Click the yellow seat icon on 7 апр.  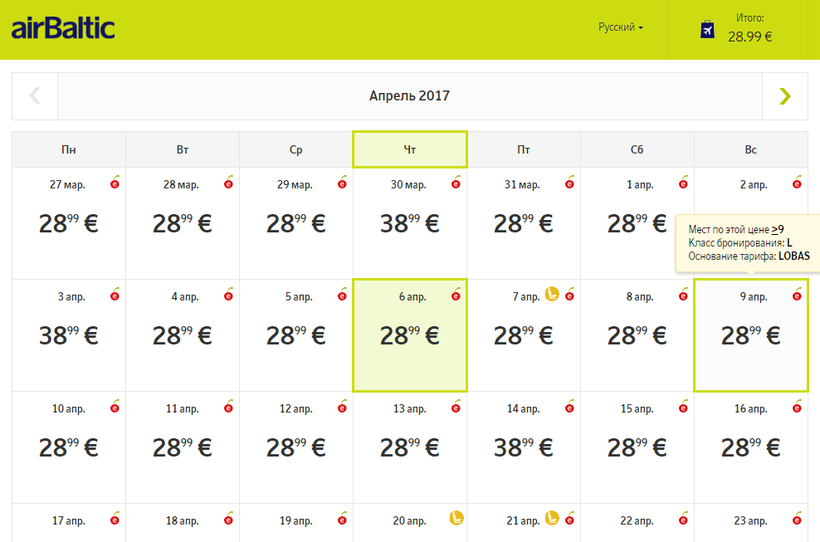(550, 294)
